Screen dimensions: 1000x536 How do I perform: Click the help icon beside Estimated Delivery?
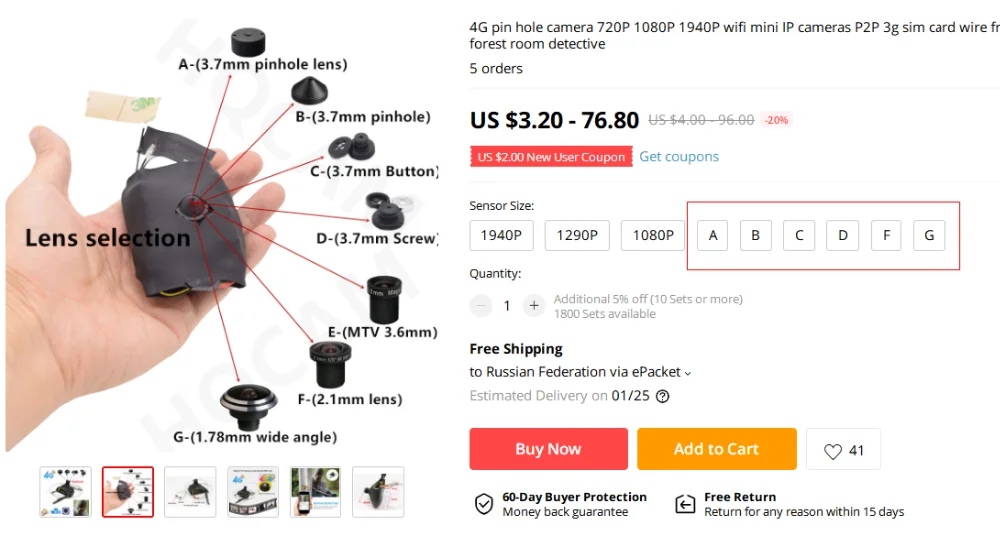[x=663, y=396]
